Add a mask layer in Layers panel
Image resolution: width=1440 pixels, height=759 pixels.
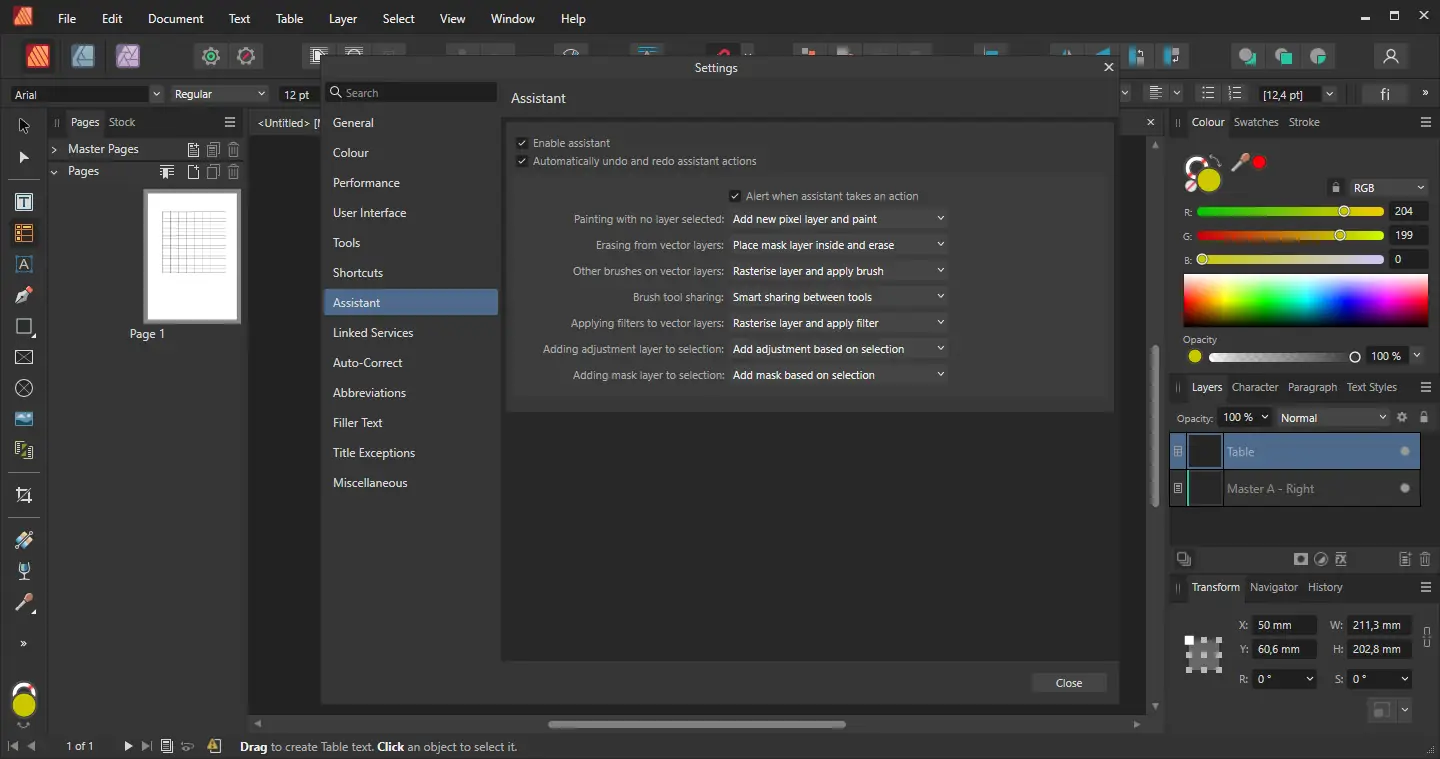[1300, 560]
